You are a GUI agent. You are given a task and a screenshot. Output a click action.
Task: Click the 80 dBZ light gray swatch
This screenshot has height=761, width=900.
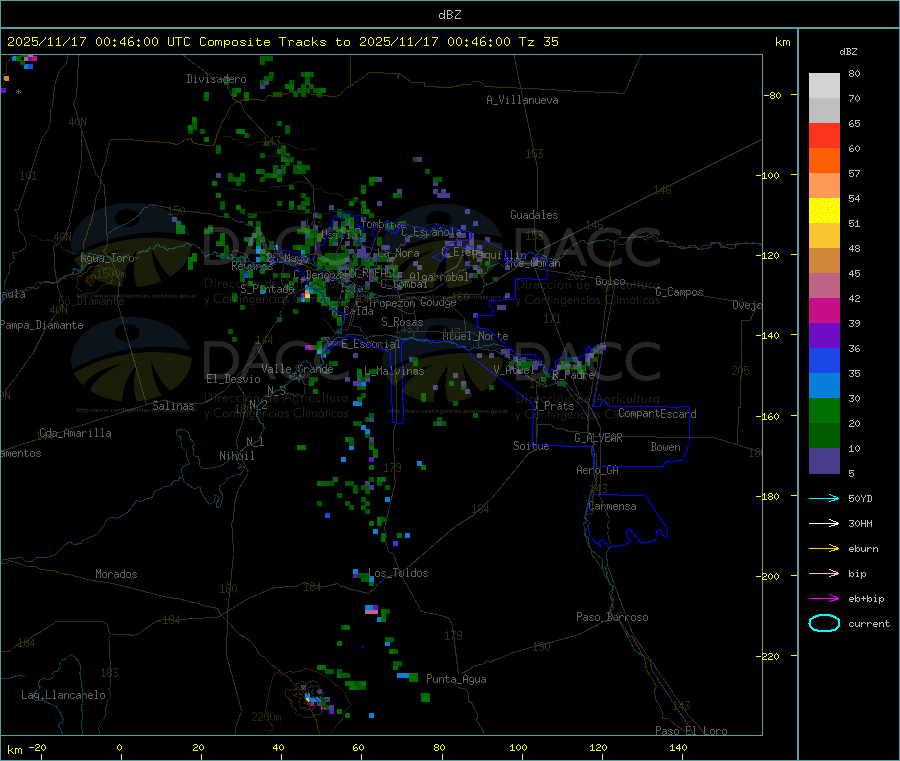(824, 86)
